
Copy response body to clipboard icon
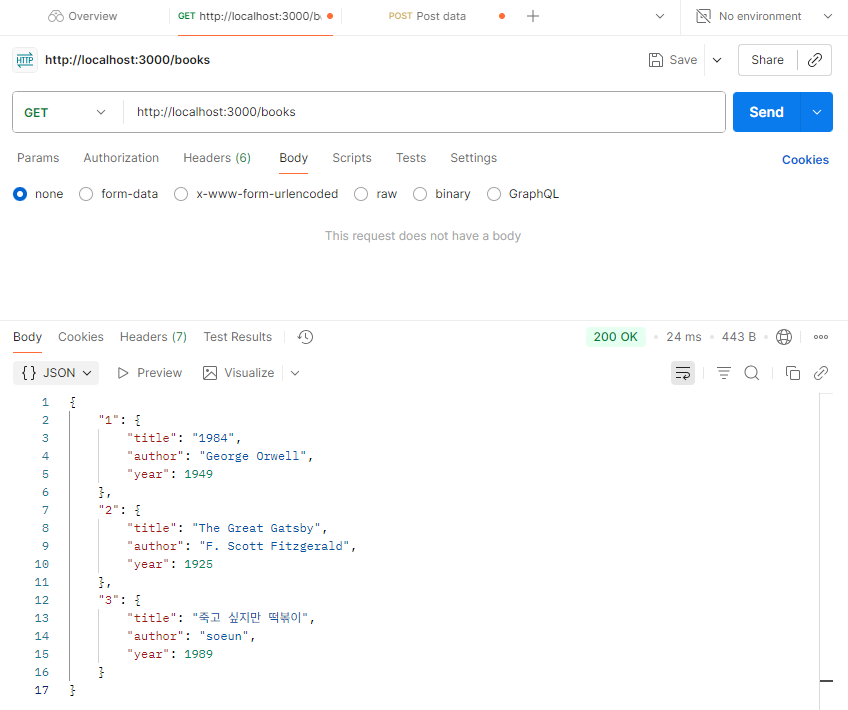point(793,373)
